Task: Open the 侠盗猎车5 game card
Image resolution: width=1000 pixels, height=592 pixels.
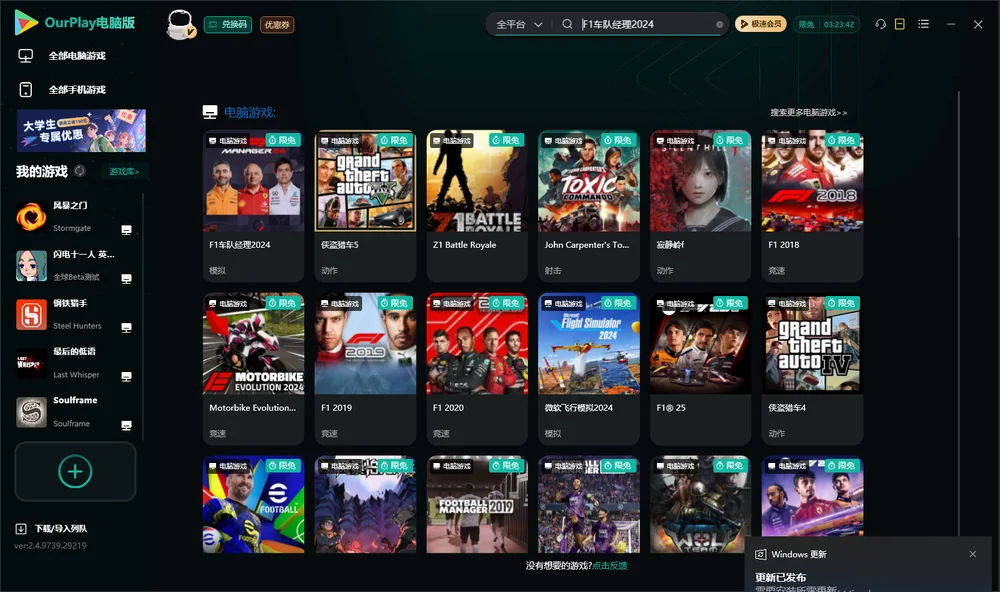Action: 365,206
